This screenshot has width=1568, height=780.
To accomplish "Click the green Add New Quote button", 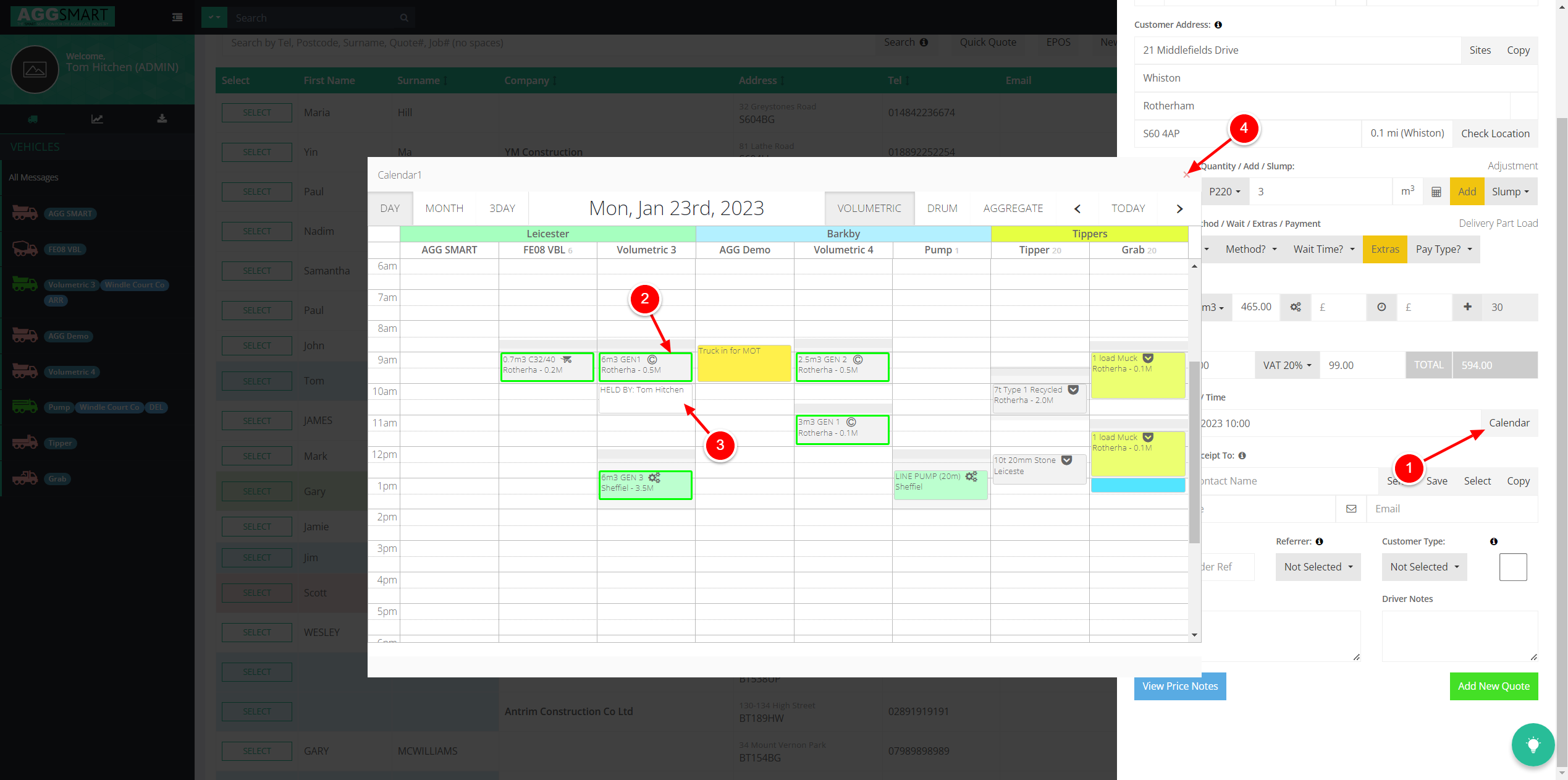I will [1494, 686].
